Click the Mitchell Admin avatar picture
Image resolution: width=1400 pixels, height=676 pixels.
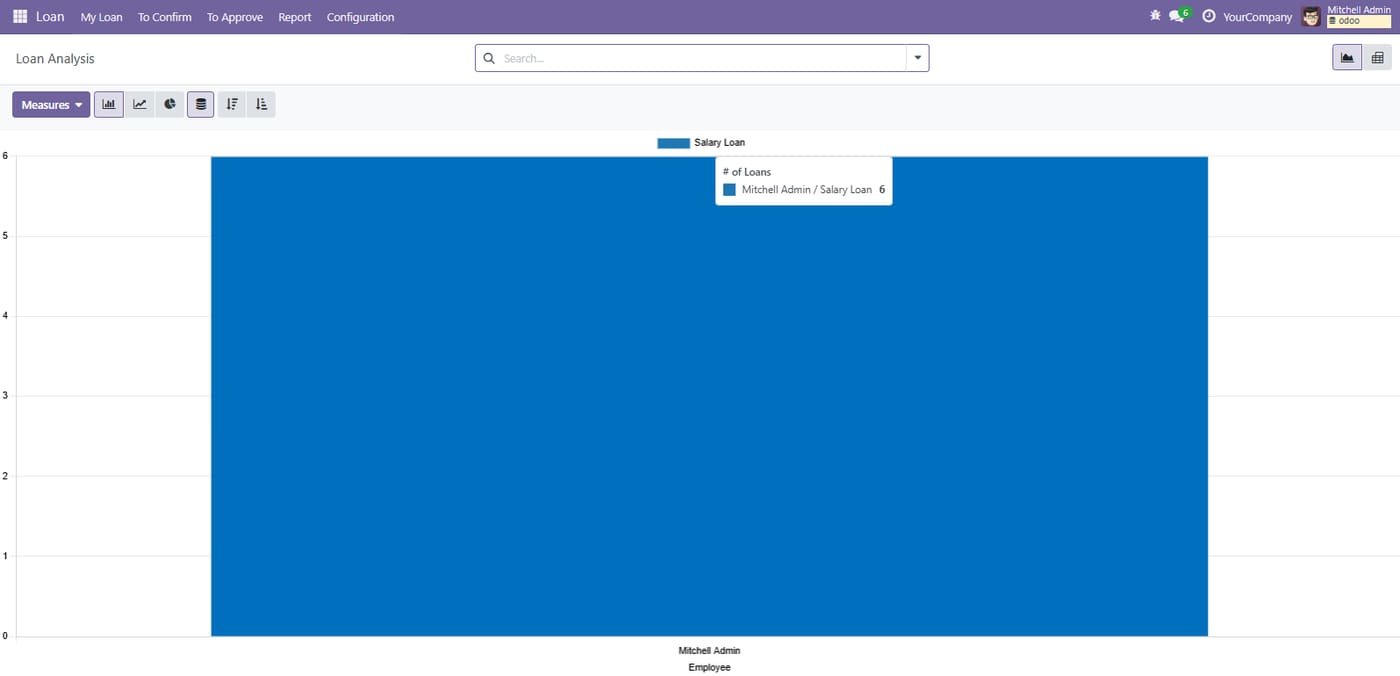coord(1311,16)
